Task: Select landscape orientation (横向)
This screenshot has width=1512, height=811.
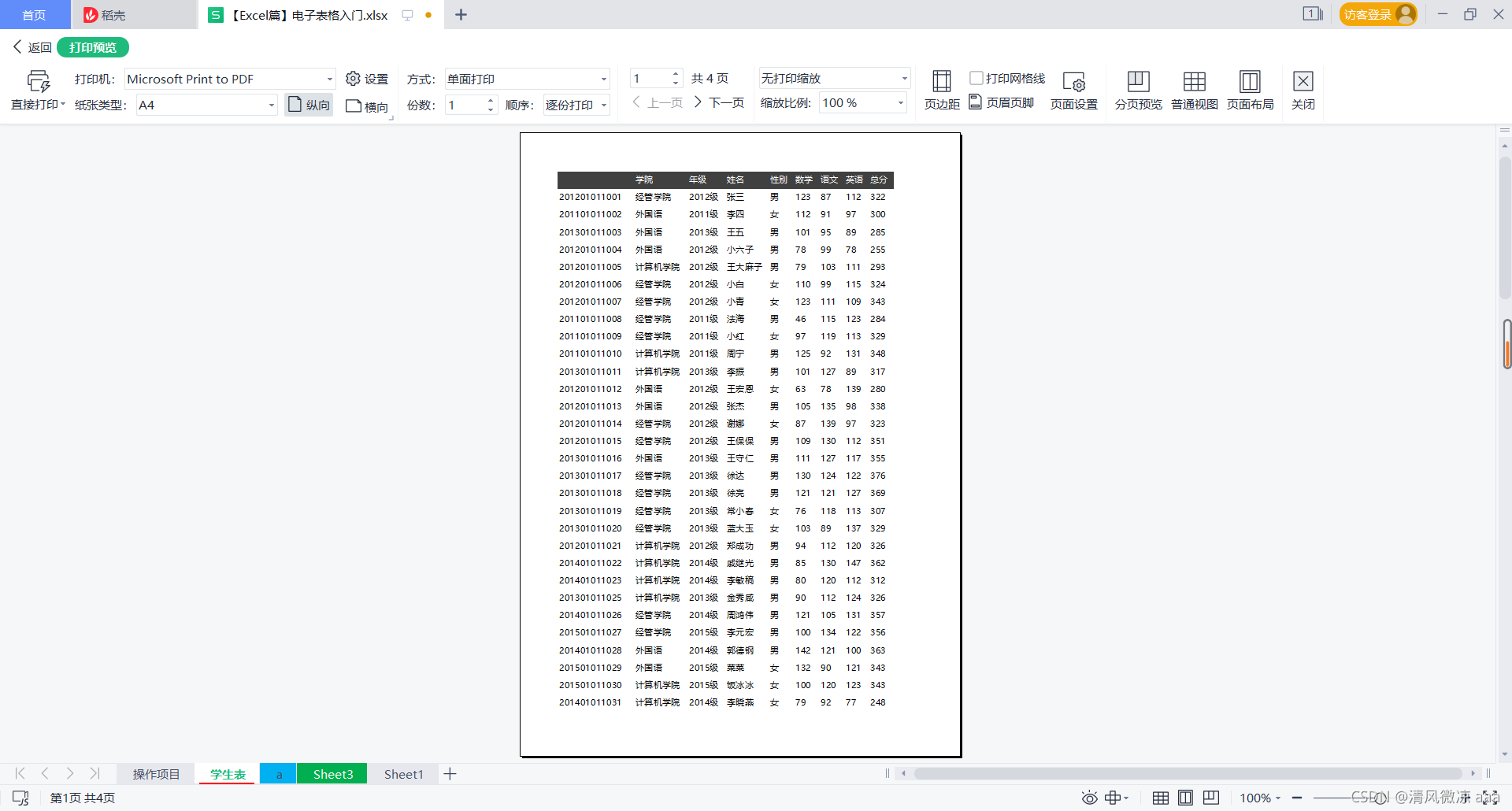Action: click(367, 106)
